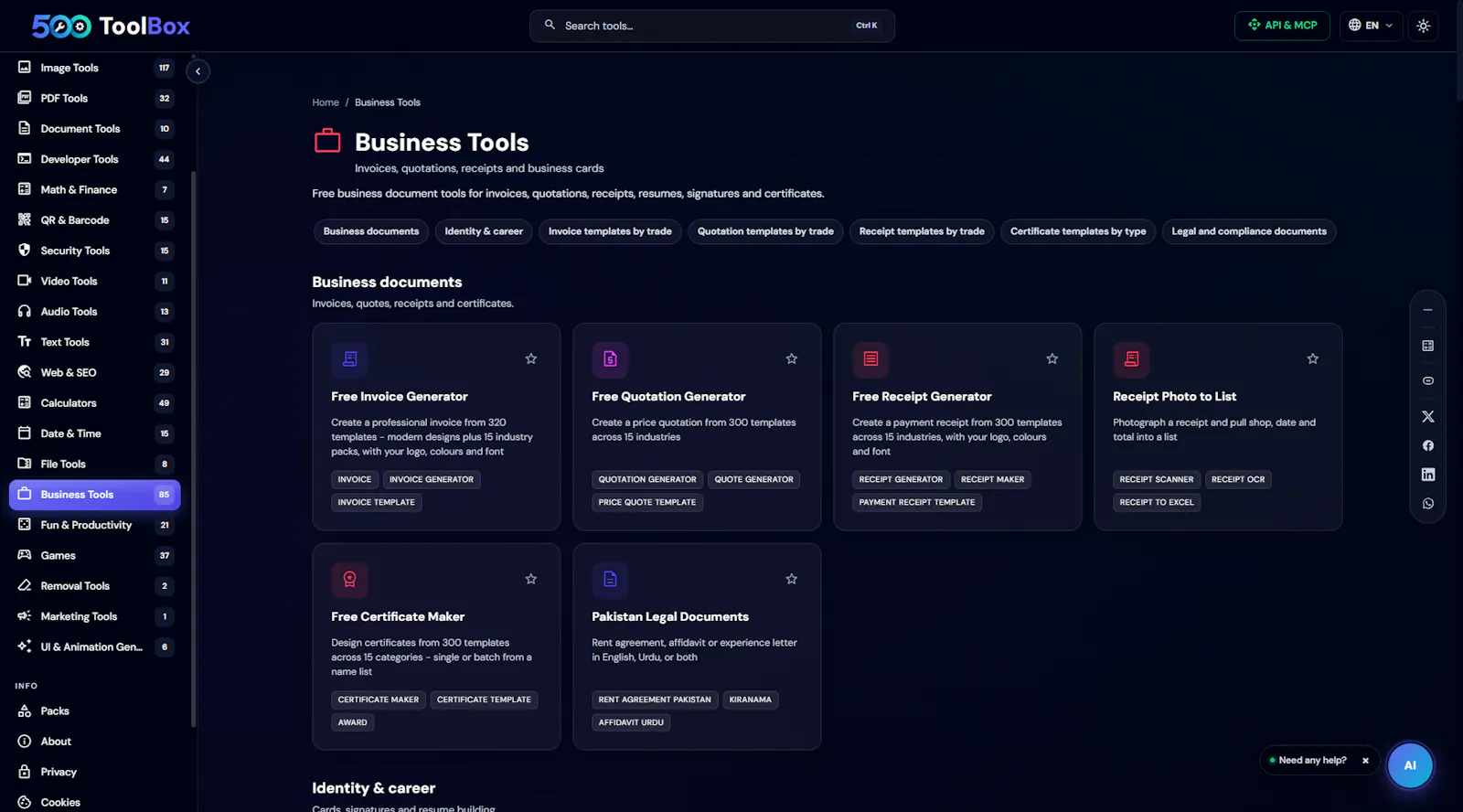Viewport: 1463px width, 812px height.
Task: Open QR & Barcode category
Action: 95,220
